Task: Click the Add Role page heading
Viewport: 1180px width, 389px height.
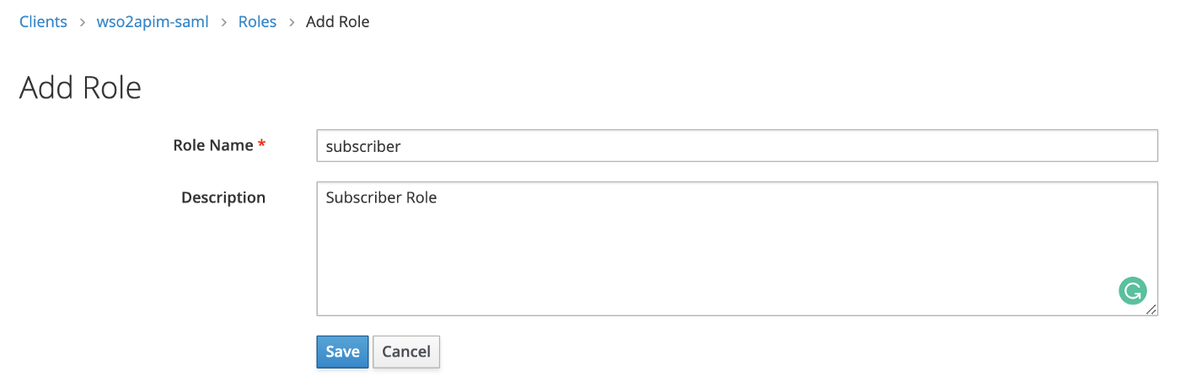Action: pyautogui.click(x=80, y=88)
